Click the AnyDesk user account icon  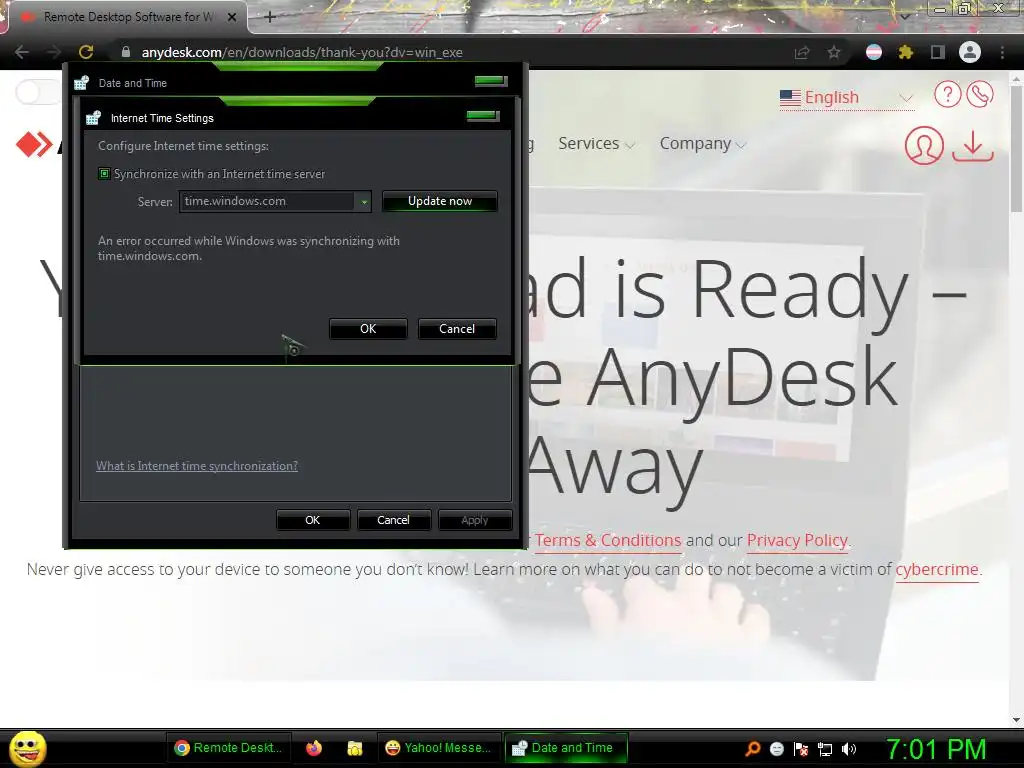coord(924,144)
